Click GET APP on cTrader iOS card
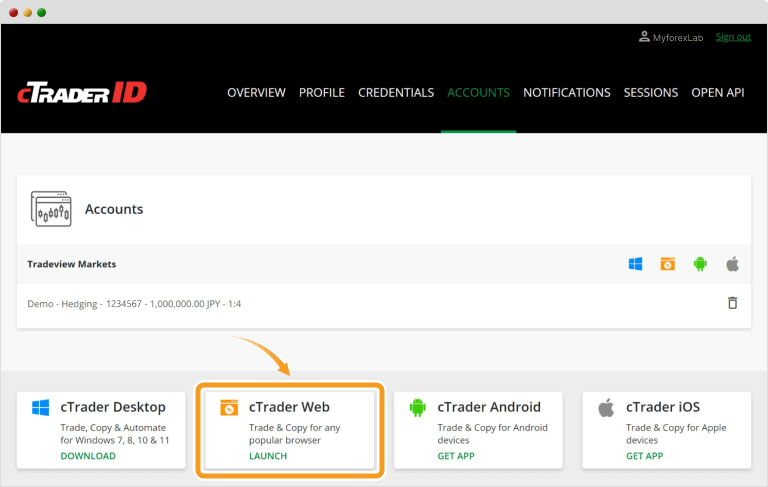The width and height of the screenshot is (768, 487). pos(645,456)
